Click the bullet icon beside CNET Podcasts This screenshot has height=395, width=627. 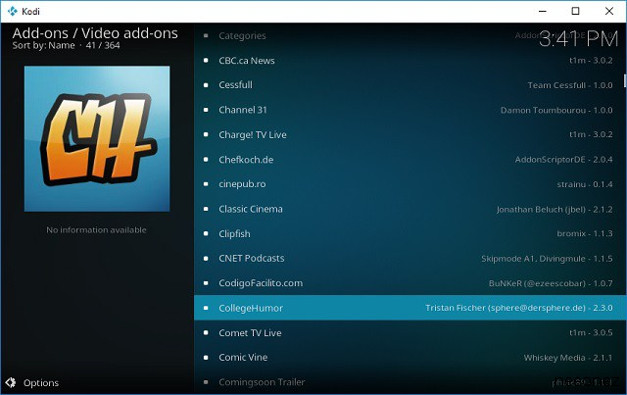(x=206, y=258)
